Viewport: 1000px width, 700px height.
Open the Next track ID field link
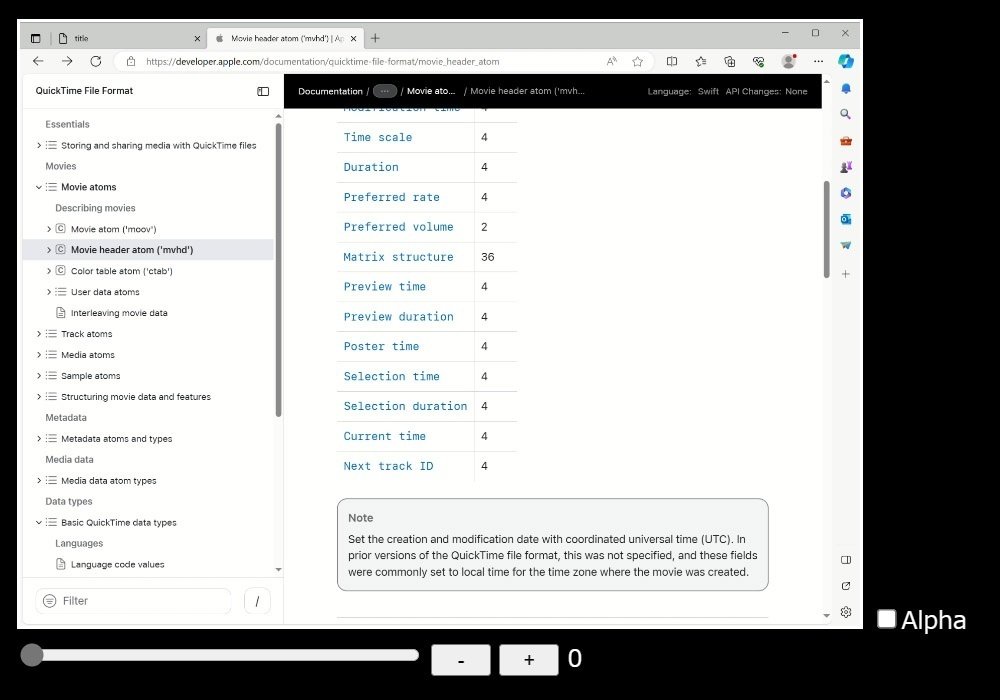[388, 466]
